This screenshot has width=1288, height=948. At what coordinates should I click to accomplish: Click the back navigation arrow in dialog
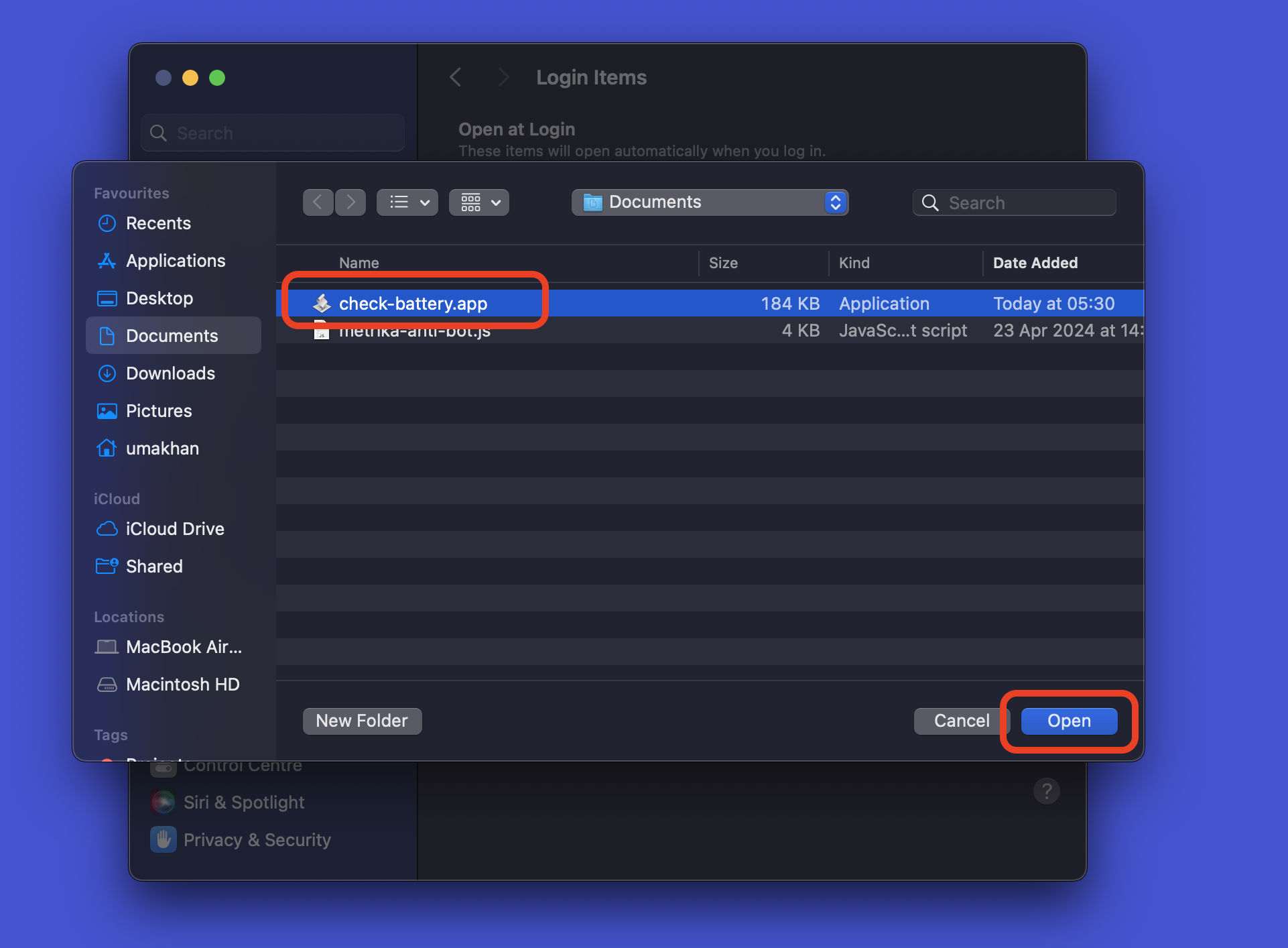click(318, 202)
